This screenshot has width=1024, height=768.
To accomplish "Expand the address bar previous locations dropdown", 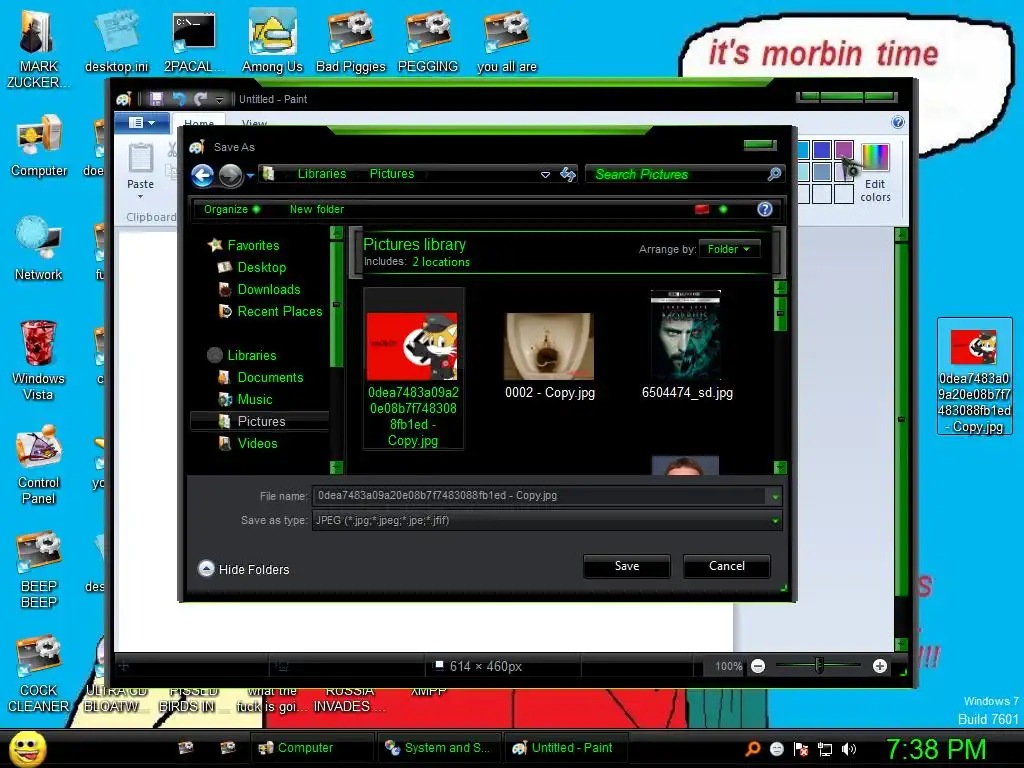I will 545,174.
